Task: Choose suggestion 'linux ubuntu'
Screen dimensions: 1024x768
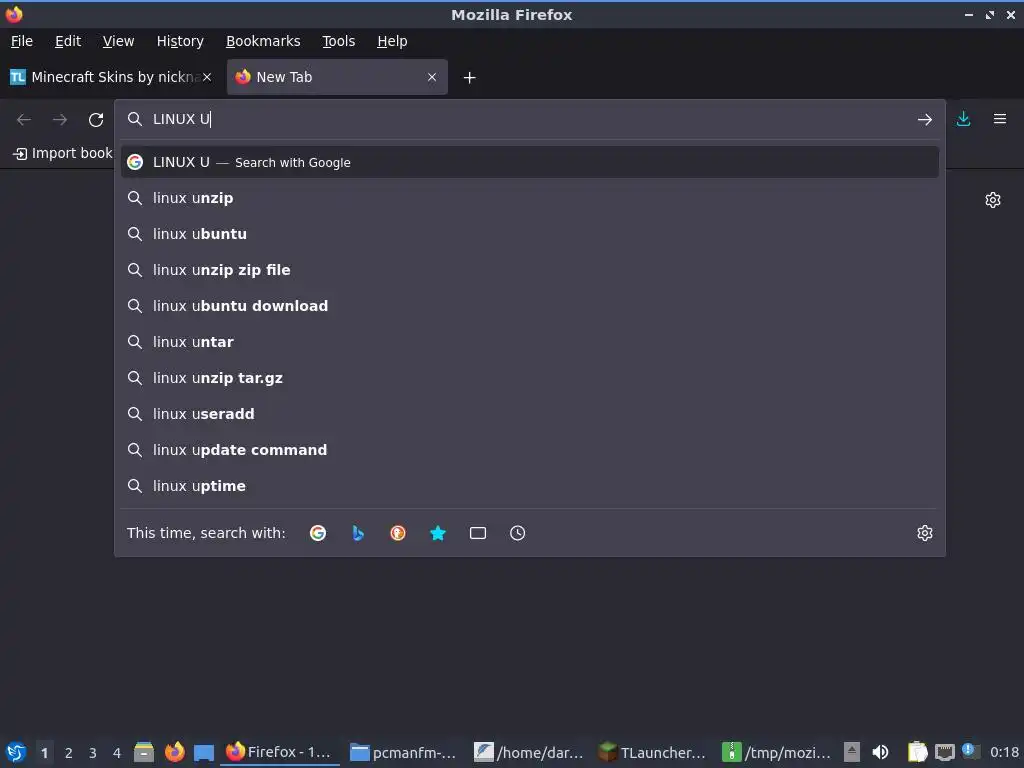Action: [x=530, y=234]
